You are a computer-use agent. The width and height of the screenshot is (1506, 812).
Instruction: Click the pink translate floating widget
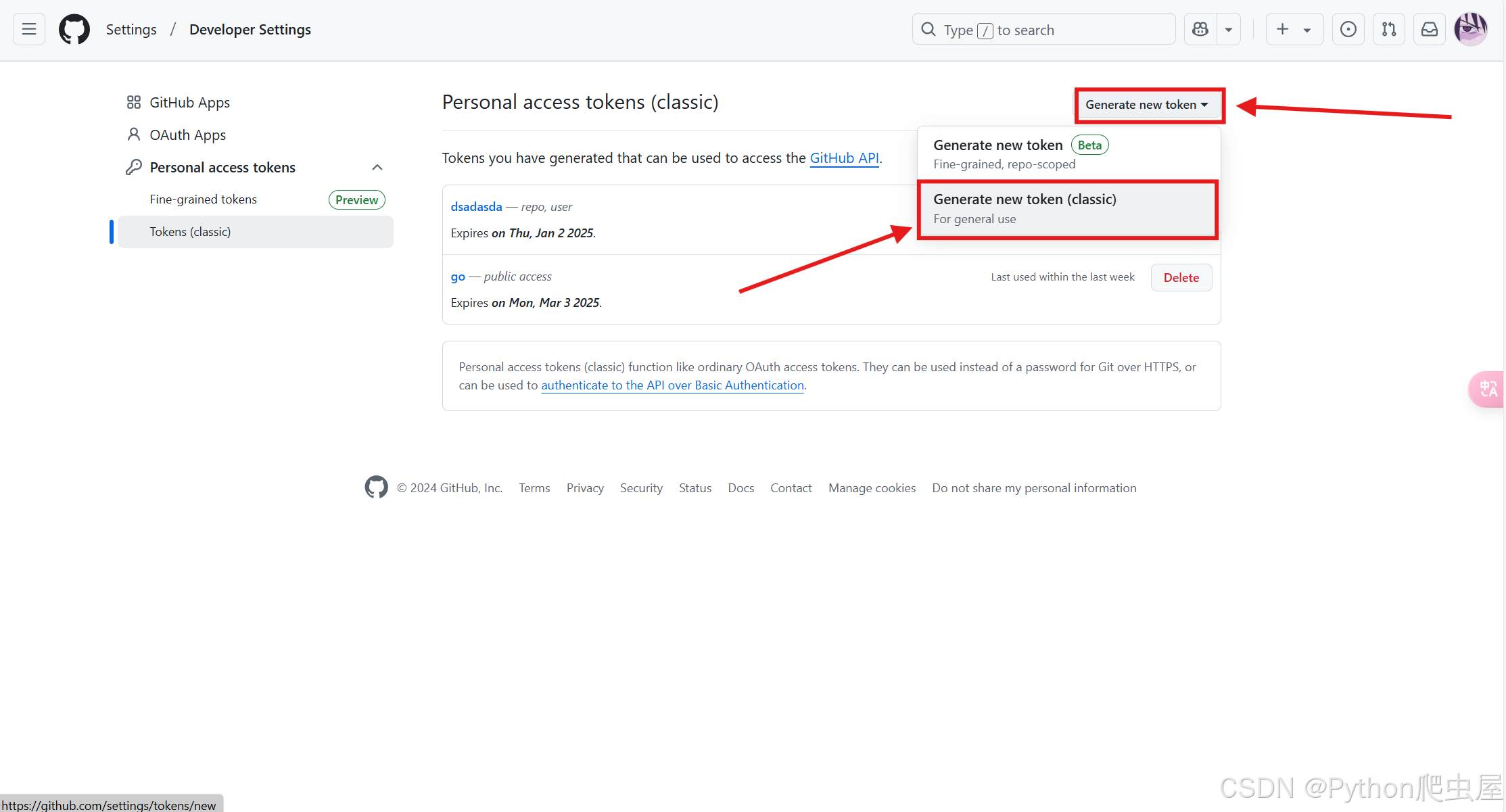[x=1487, y=389]
